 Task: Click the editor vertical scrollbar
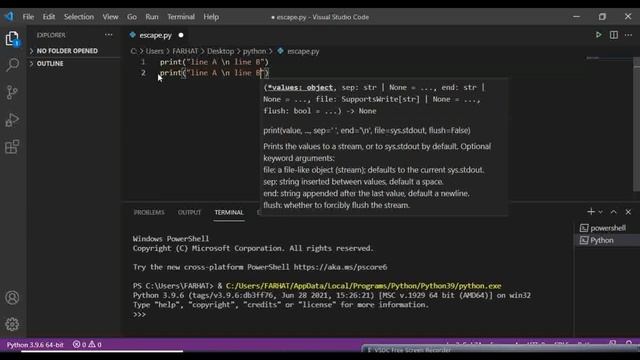[636, 124]
